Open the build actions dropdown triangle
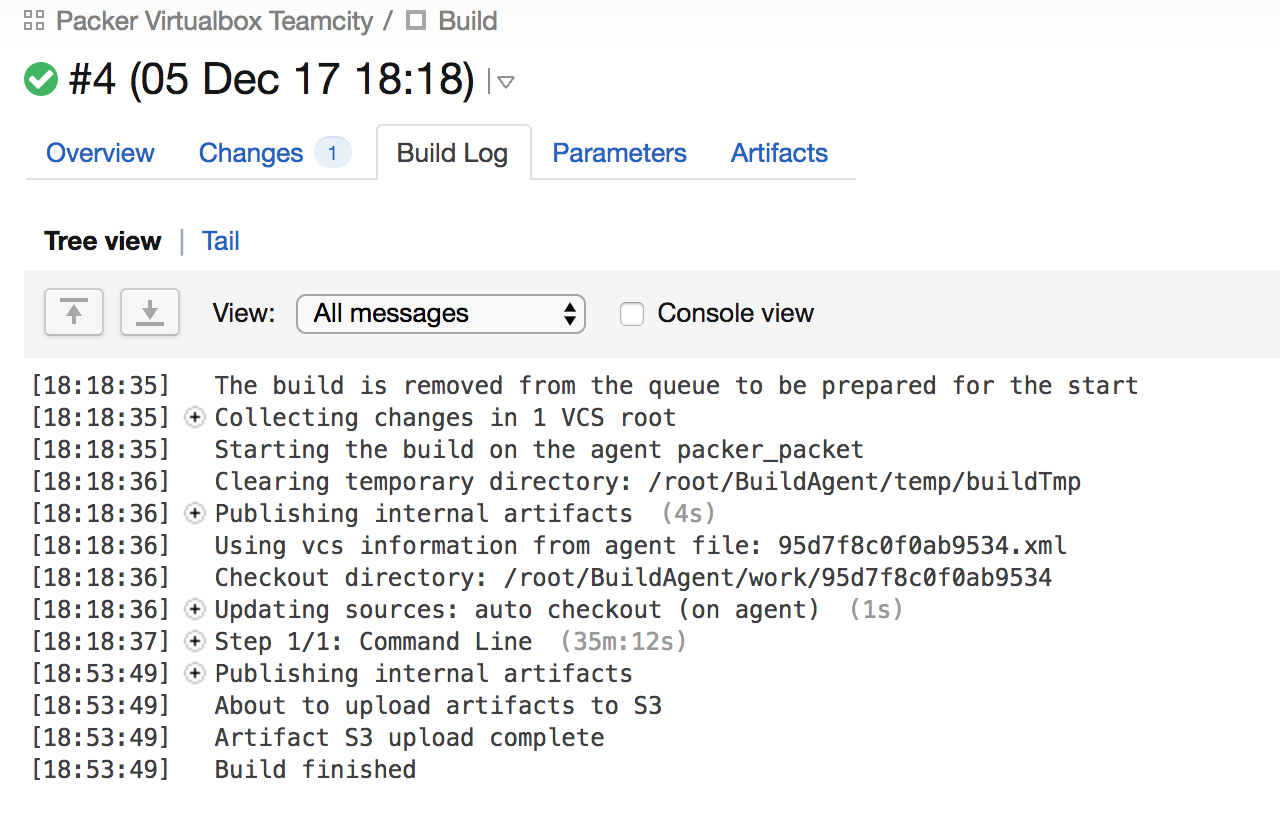The image size is (1280, 822). pos(506,82)
